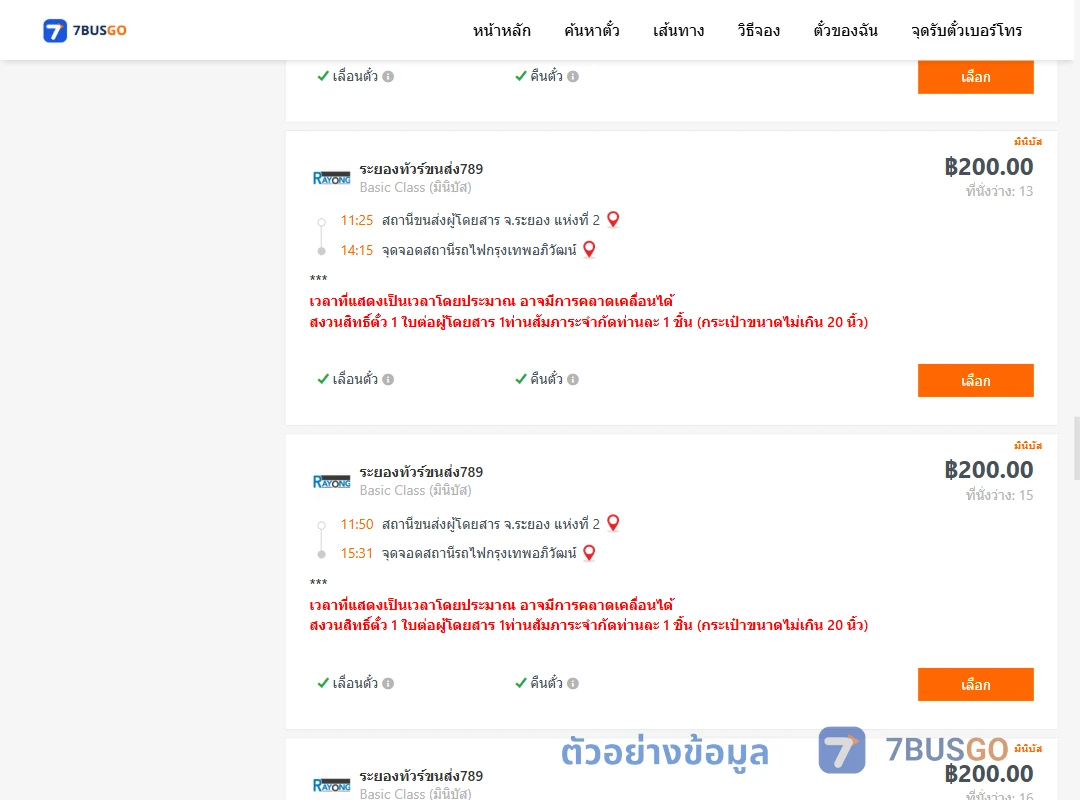
Task: Select the 11:25 trip with เลือก button
Action: tap(975, 380)
